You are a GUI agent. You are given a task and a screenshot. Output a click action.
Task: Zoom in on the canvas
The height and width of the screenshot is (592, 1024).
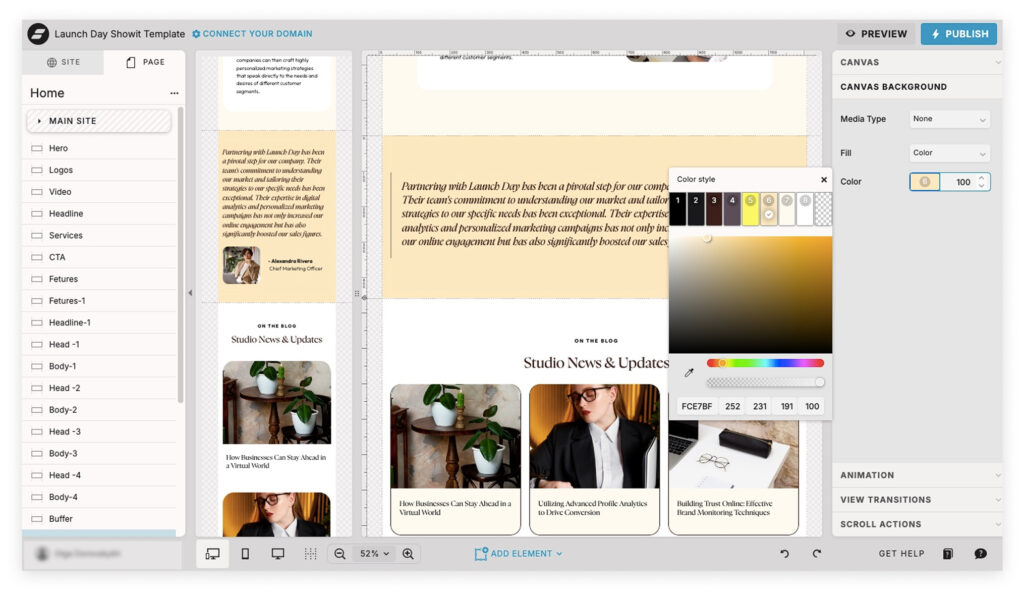(x=408, y=553)
